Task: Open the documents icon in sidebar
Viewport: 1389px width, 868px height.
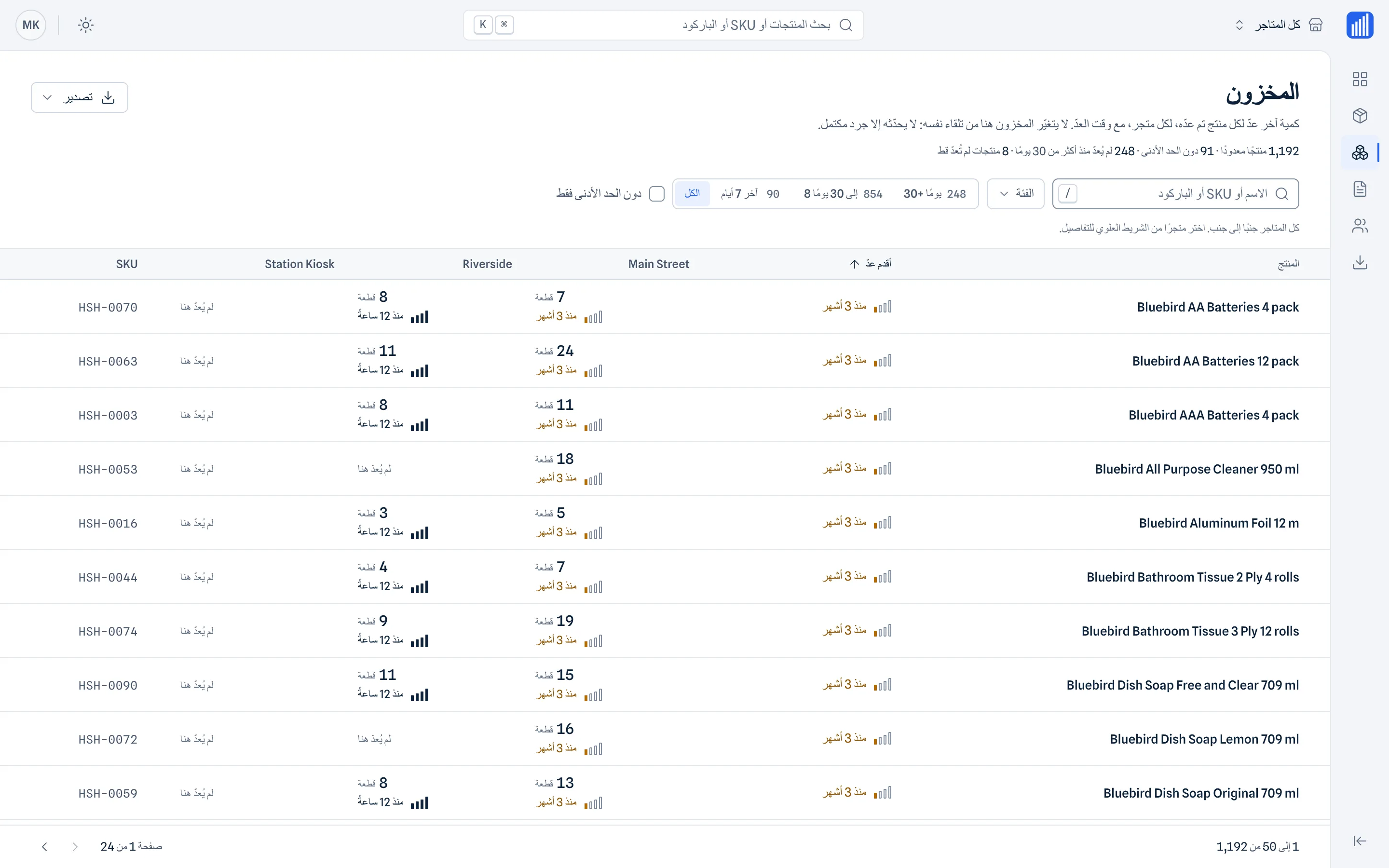Action: (x=1360, y=189)
